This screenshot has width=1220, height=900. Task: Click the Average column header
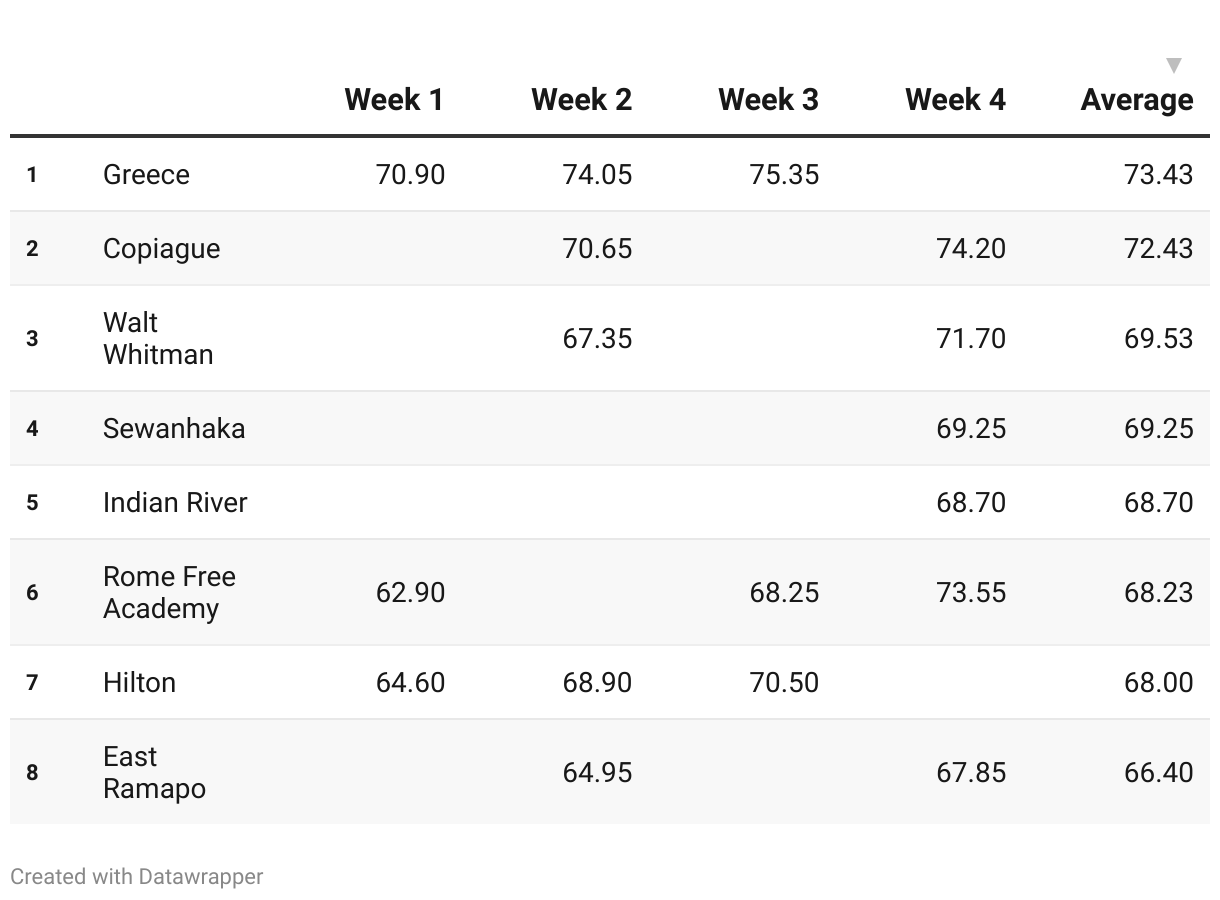tap(1137, 100)
